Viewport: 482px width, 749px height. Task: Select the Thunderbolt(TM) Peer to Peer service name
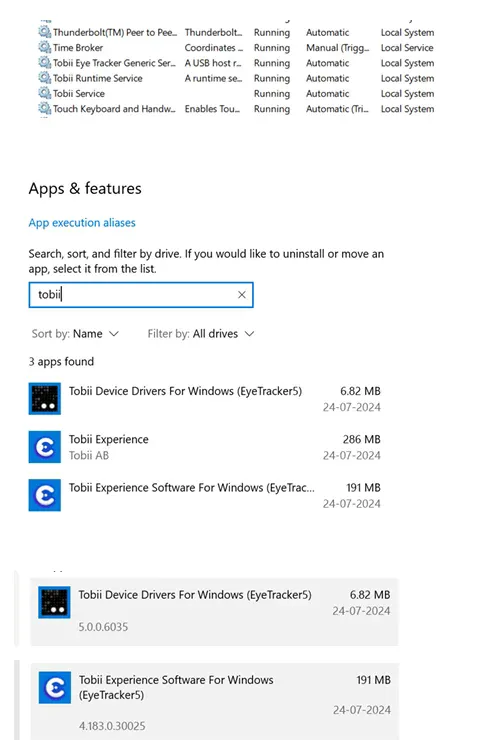115,32
